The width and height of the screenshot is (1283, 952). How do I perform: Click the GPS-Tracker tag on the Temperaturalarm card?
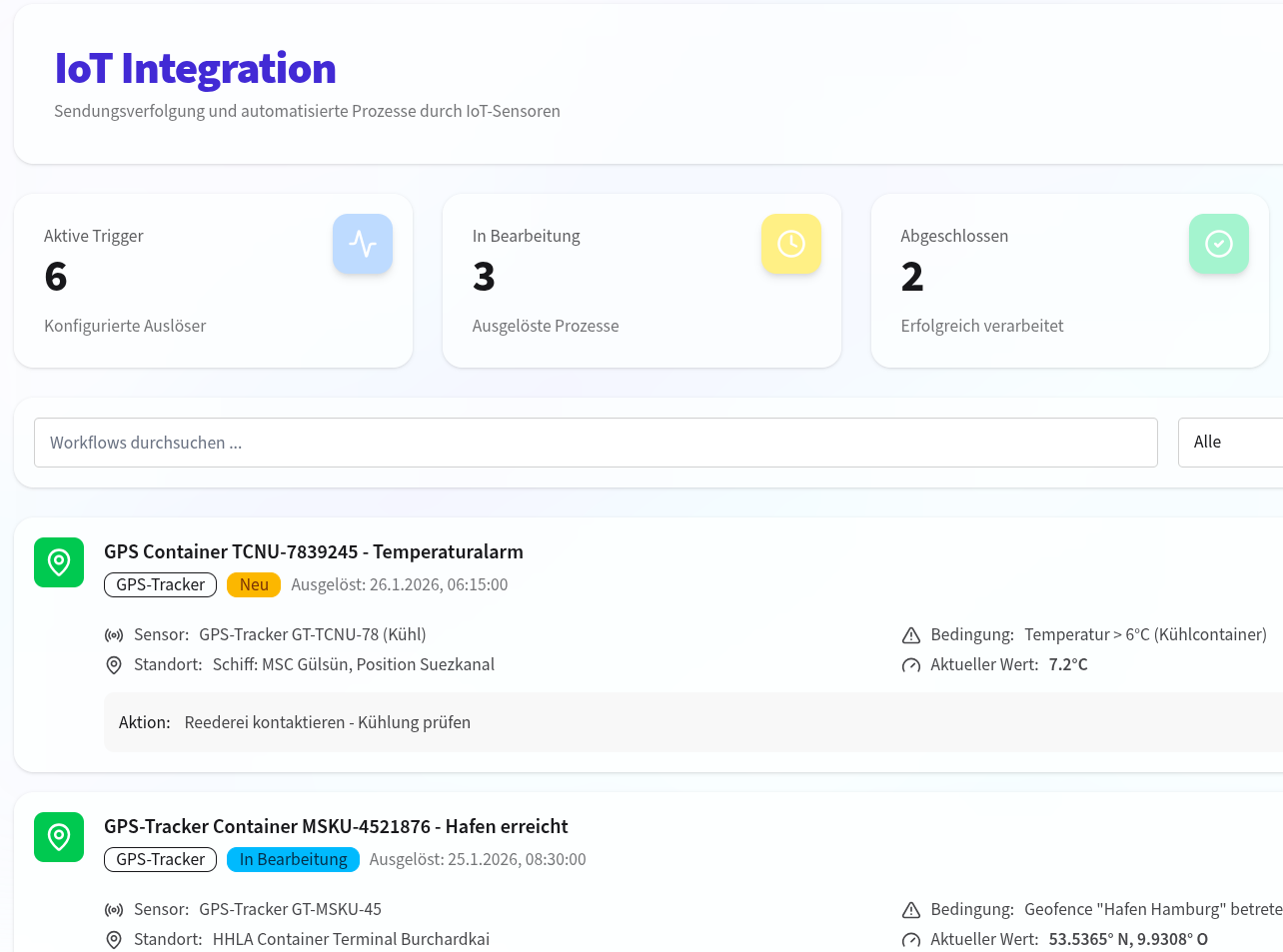pos(160,584)
